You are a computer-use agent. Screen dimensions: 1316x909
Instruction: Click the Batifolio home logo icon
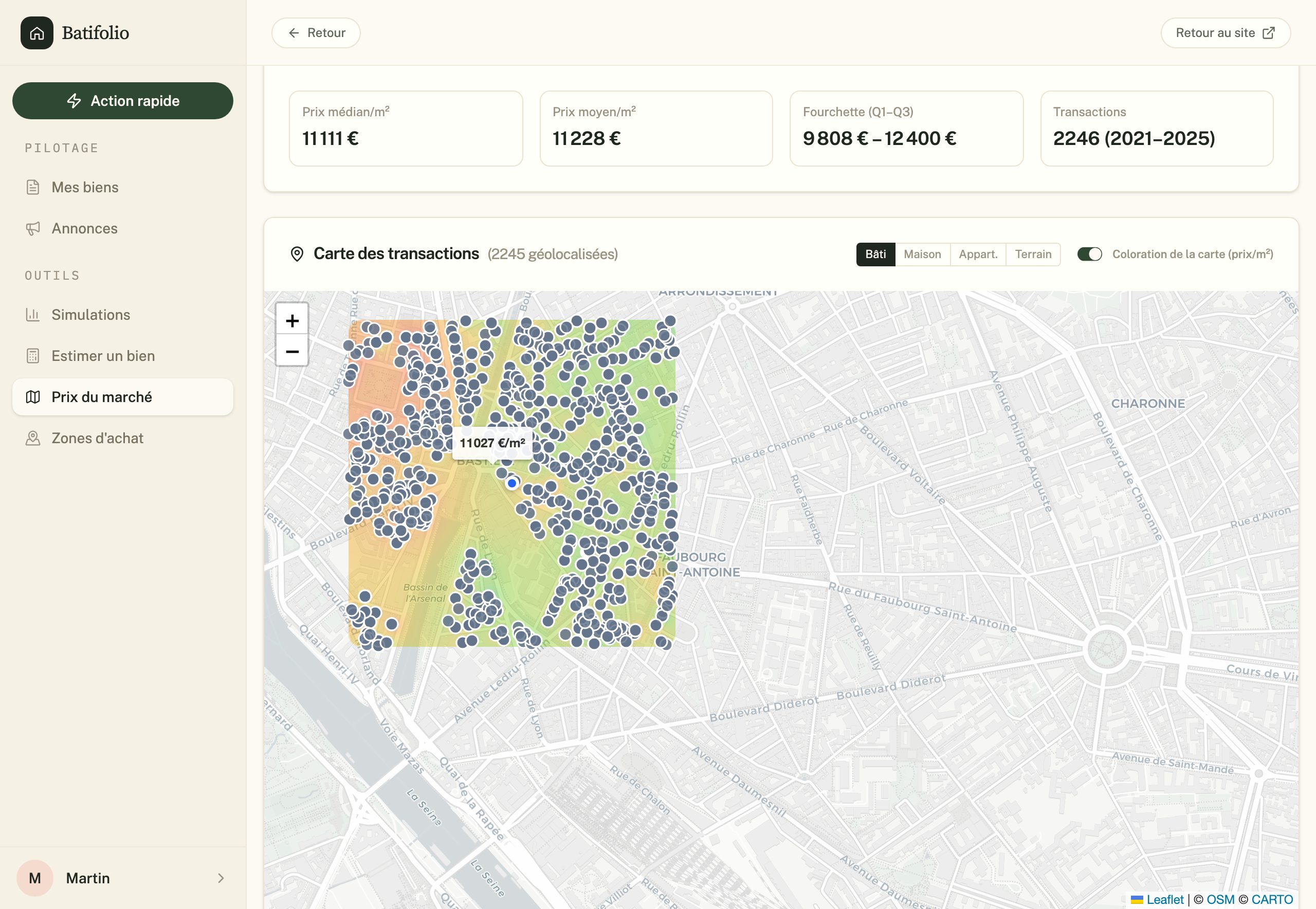point(37,33)
